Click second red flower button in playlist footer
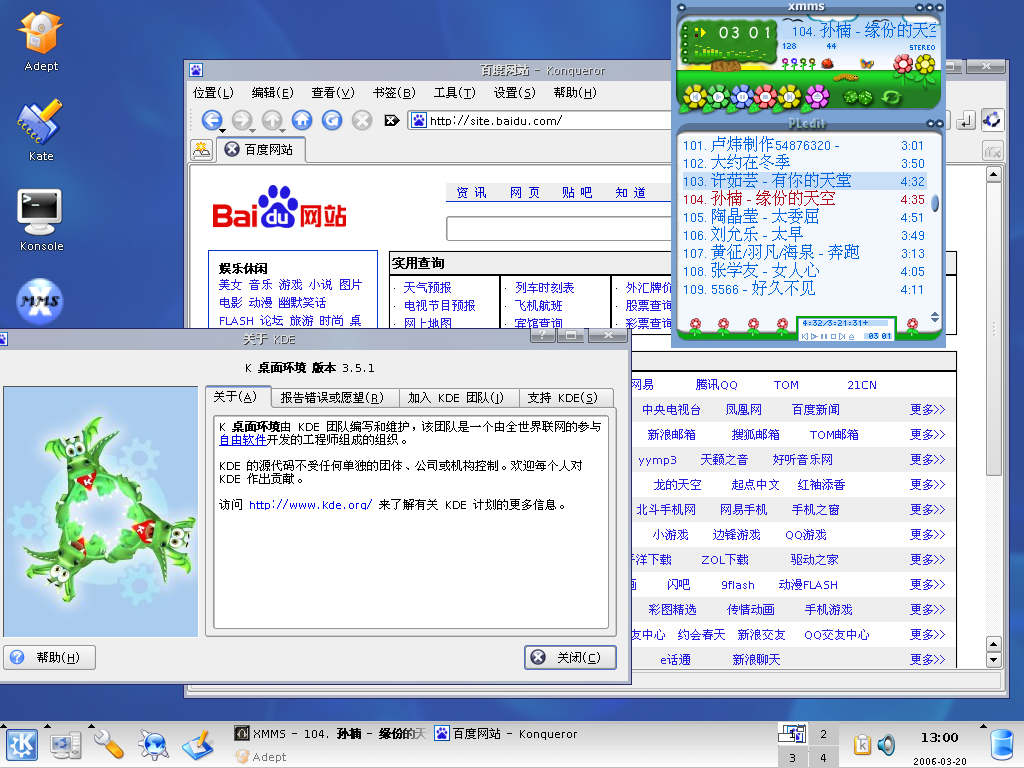1024x768 pixels. 724,325
